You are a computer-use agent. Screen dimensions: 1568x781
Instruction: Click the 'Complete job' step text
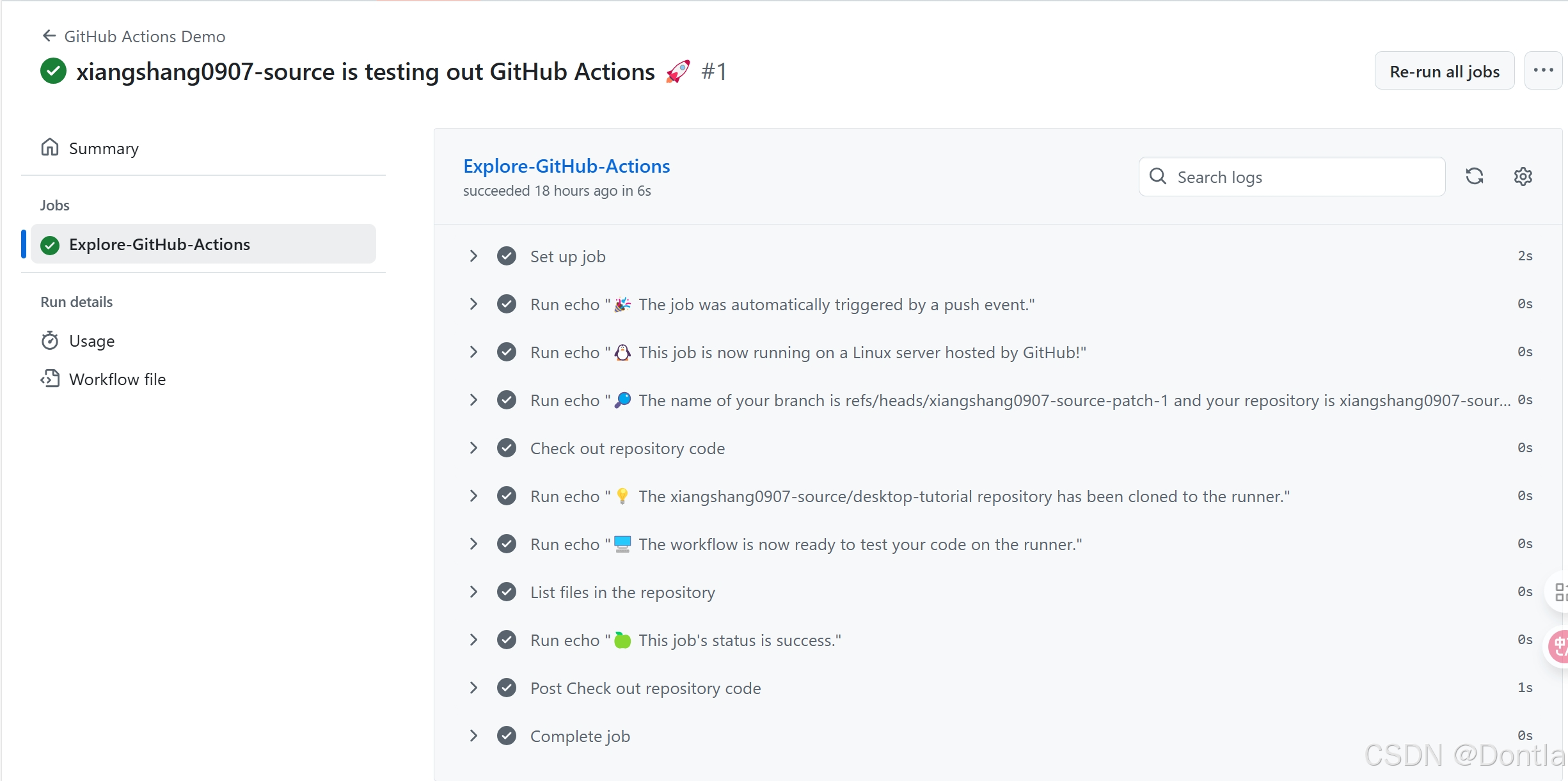click(580, 736)
